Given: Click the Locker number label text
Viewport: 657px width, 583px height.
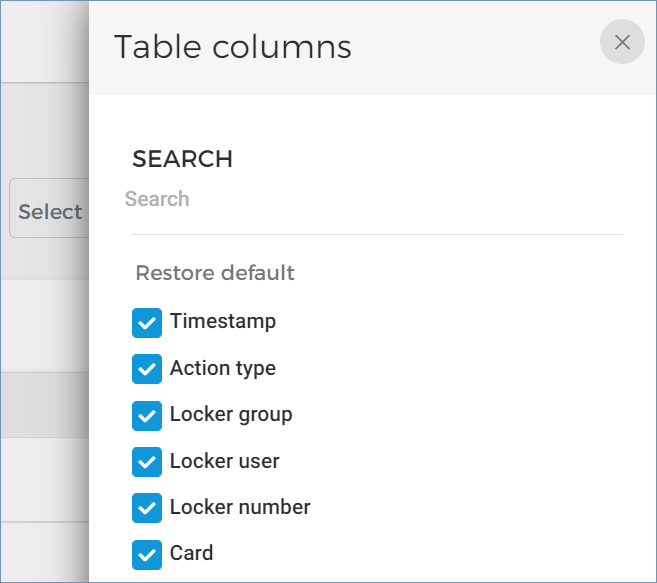Looking at the screenshot, I should (x=240, y=507).
